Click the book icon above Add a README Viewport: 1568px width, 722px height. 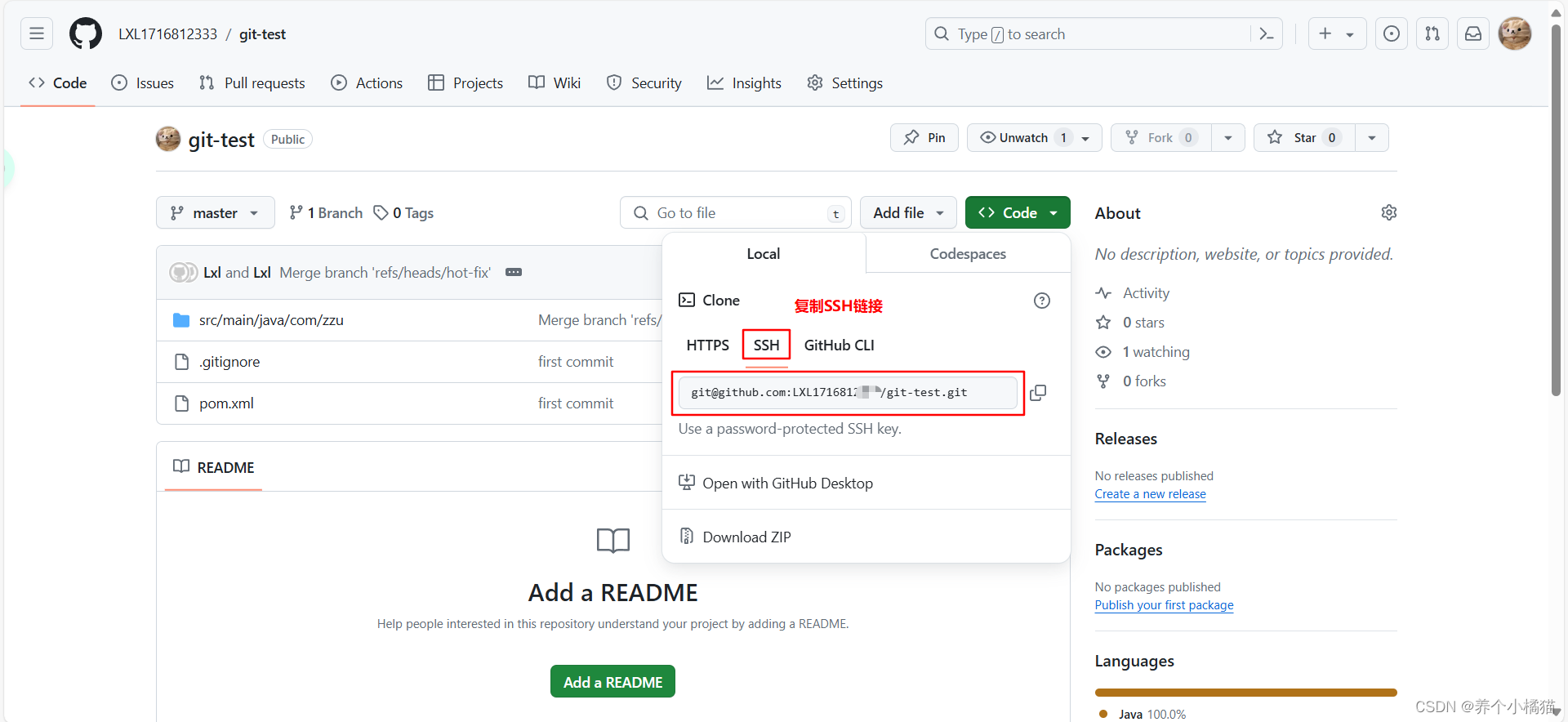[x=613, y=540]
